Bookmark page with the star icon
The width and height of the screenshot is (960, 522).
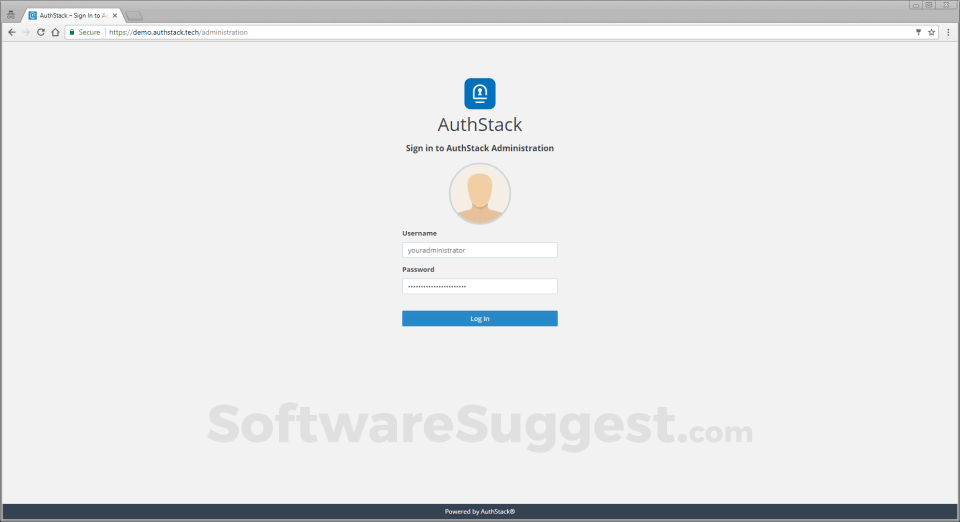coord(931,32)
